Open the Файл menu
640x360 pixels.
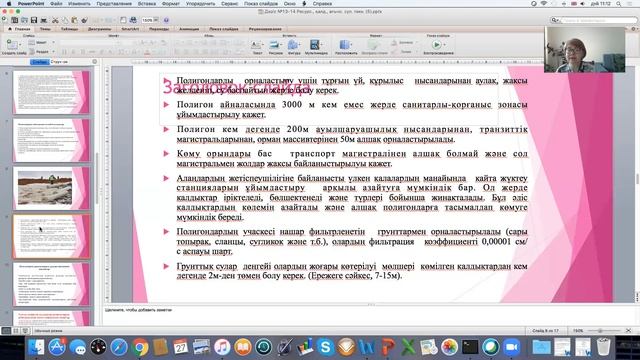pos(56,4)
